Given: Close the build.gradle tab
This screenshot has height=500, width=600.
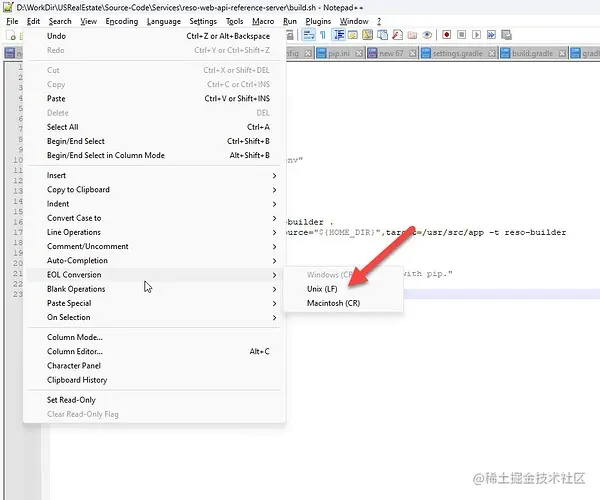Looking at the screenshot, I should (x=562, y=54).
